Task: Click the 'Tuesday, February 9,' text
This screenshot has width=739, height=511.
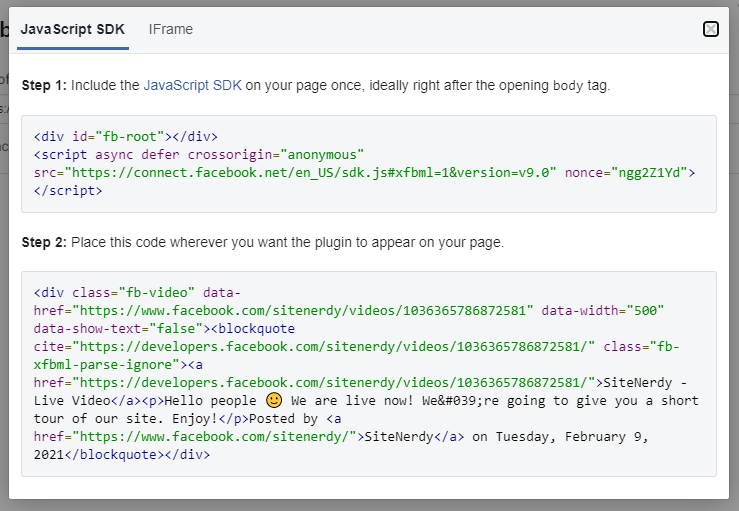Action: pyautogui.click(x=572, y=437)
